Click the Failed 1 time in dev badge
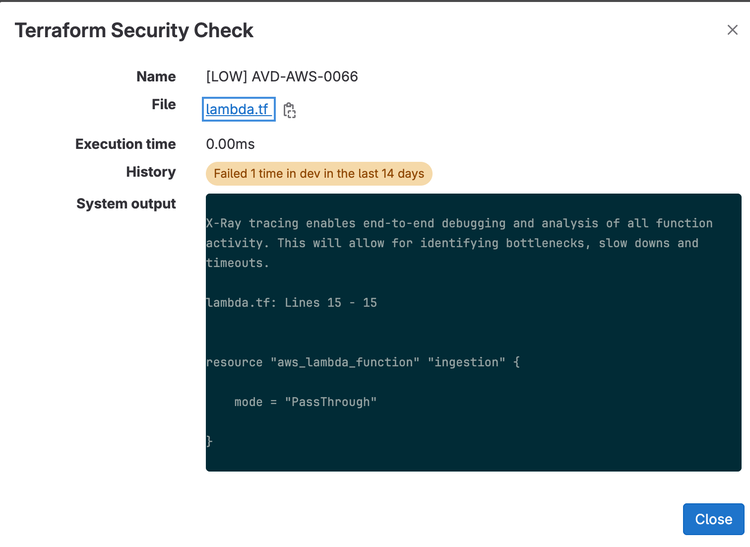 pos(319,174)
